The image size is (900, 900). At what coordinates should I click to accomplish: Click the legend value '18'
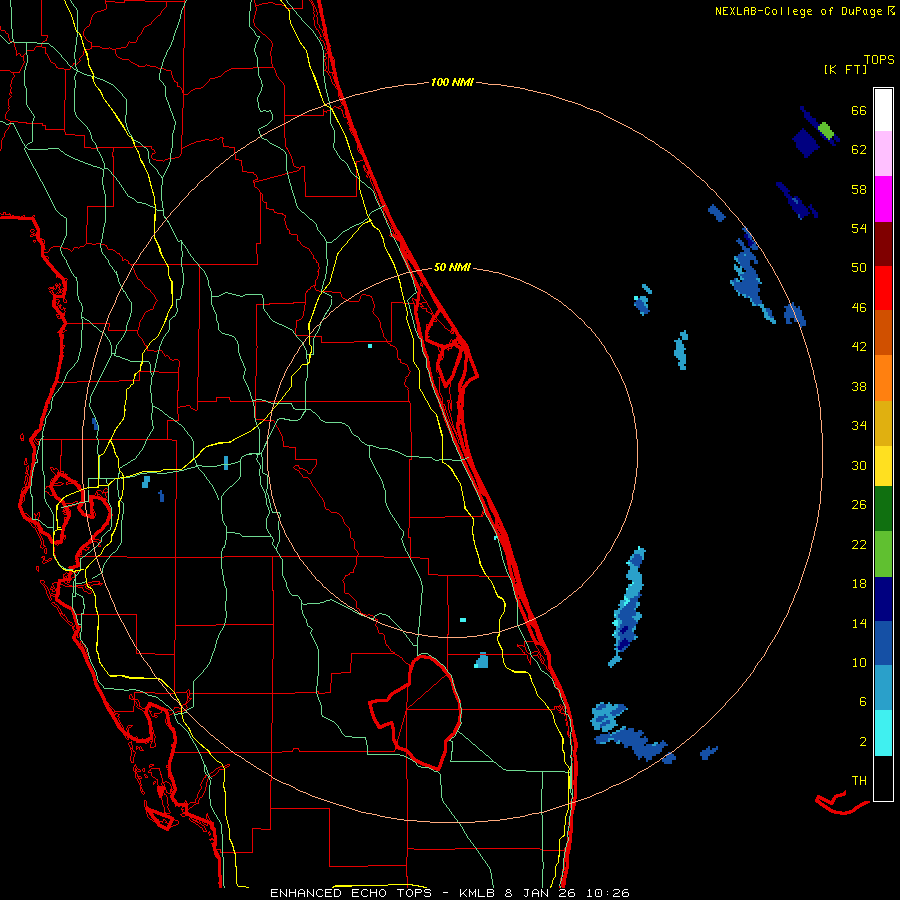[859, 584]
